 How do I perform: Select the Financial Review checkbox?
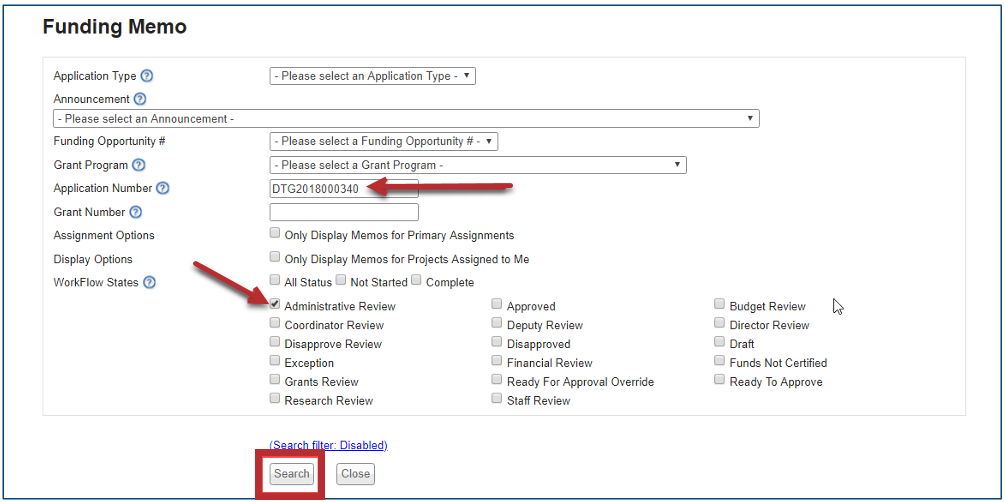click(x=497, y=362)
